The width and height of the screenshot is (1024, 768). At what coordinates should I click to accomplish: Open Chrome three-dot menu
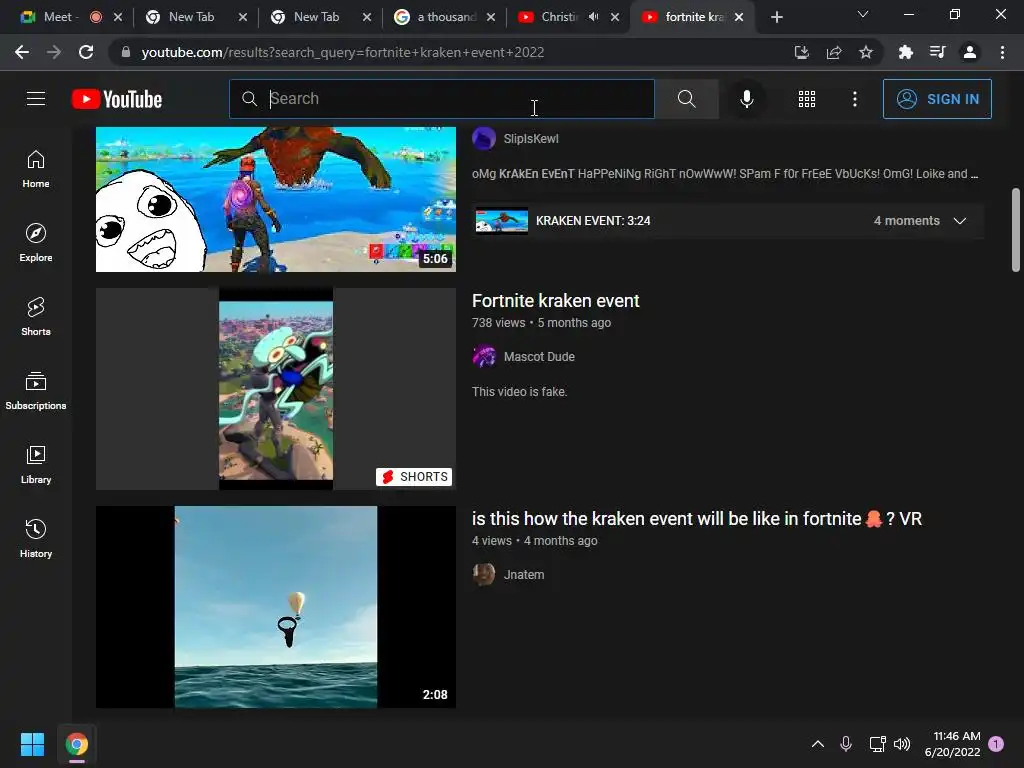tap(1002, 52)
